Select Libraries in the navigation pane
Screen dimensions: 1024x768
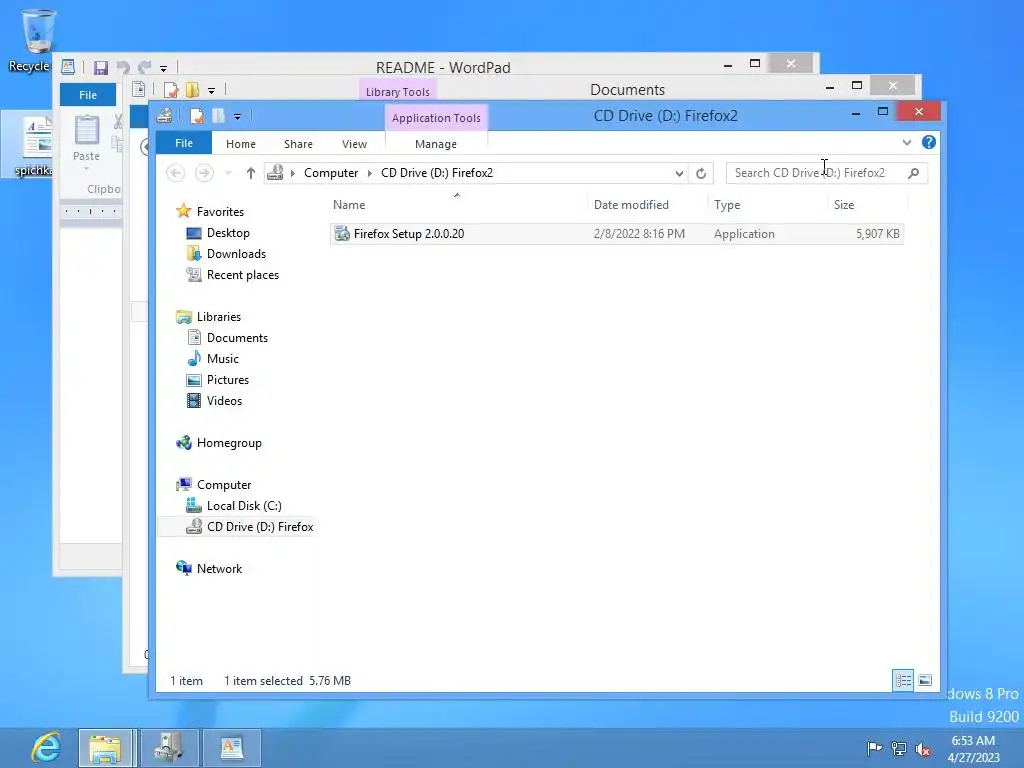[x=219, y=317]
